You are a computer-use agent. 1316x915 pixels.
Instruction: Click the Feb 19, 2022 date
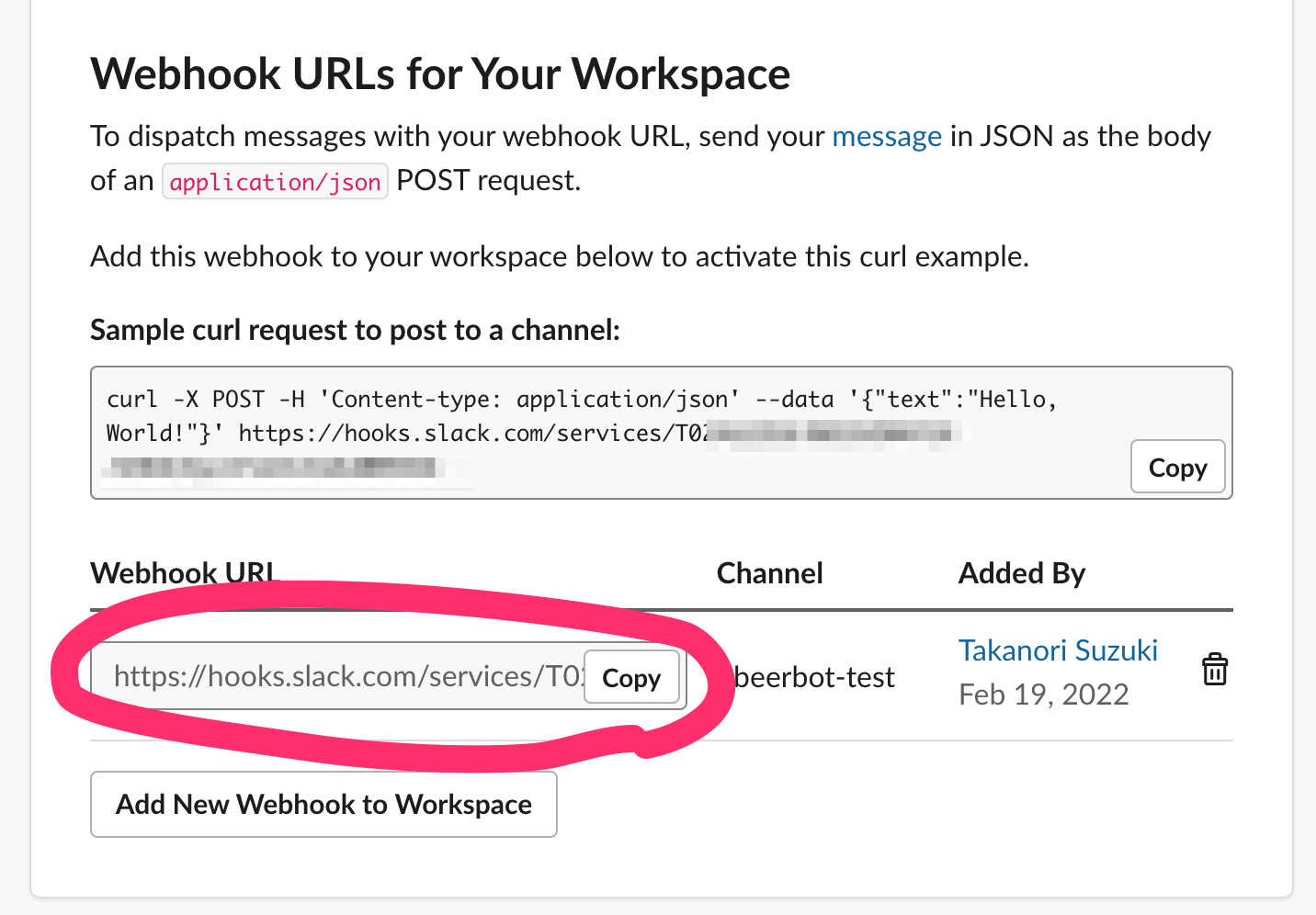coord(1043,695)
